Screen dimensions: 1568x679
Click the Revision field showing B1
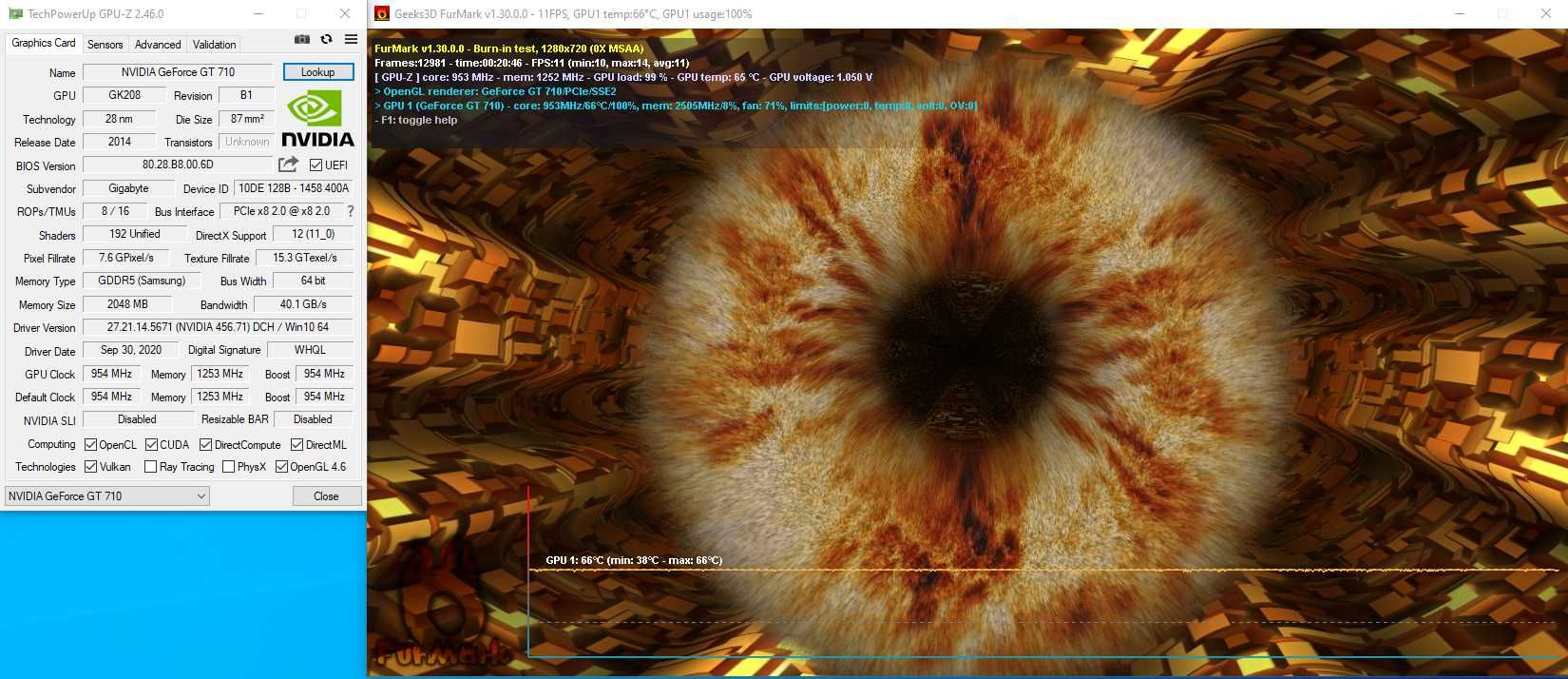[246, 95]
